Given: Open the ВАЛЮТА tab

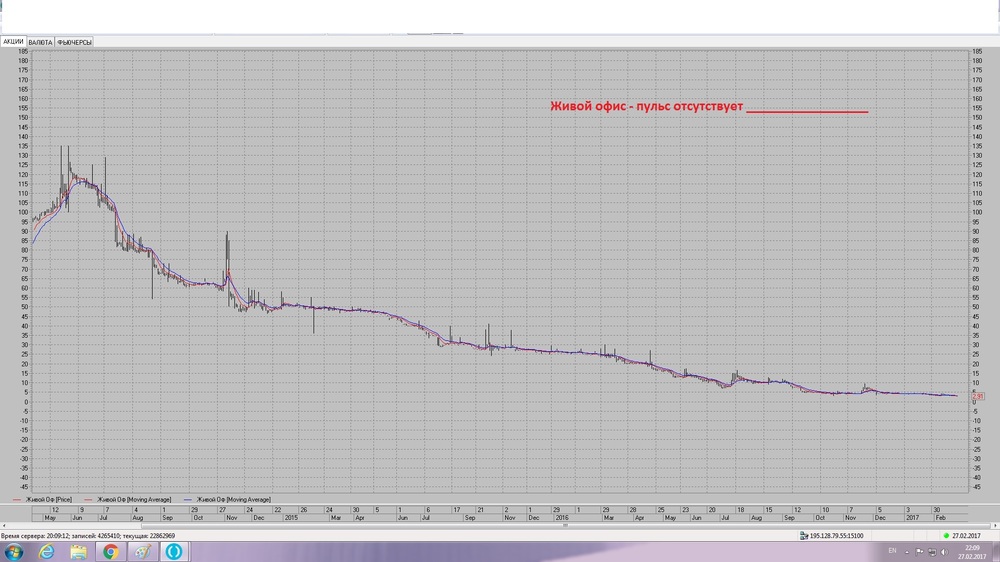Looking at the screenshot, I should 40,42.
